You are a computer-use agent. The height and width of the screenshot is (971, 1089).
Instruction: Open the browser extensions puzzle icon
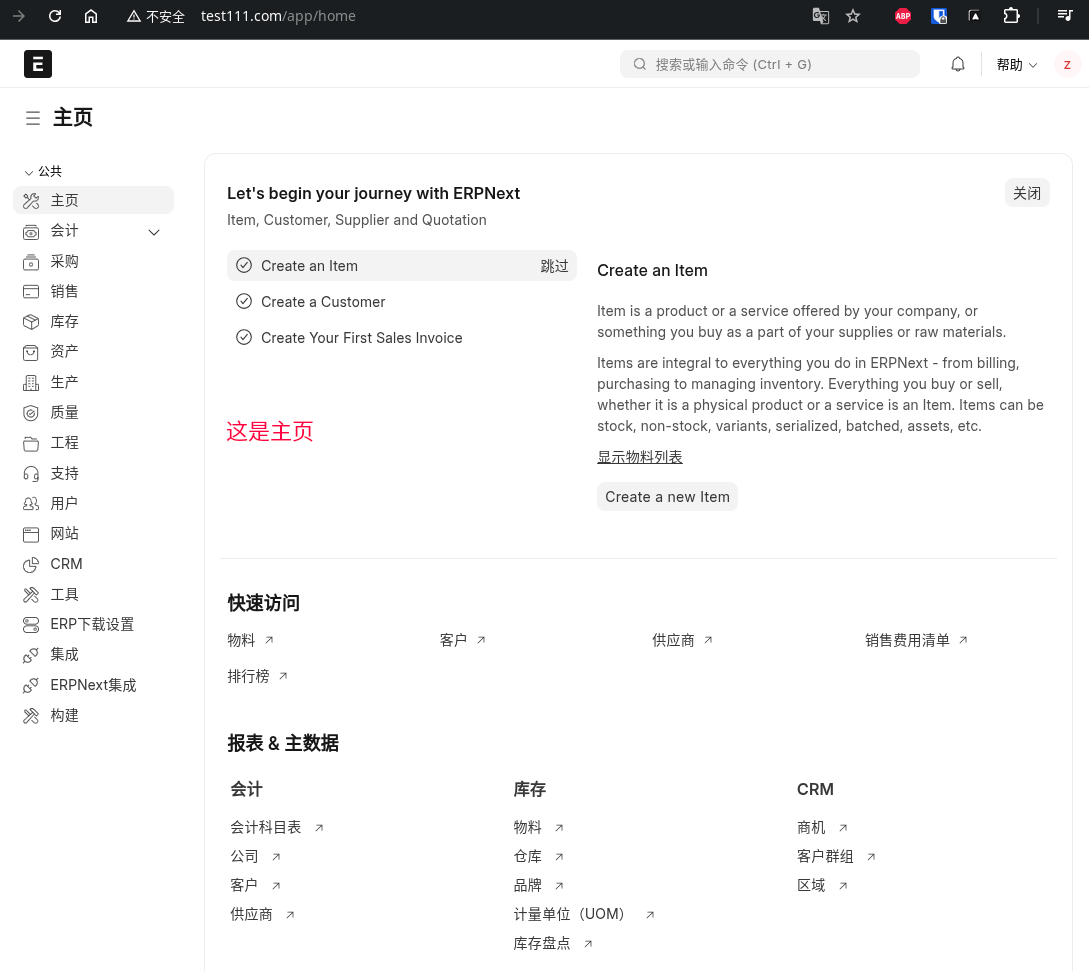[x=1011, y=16]
